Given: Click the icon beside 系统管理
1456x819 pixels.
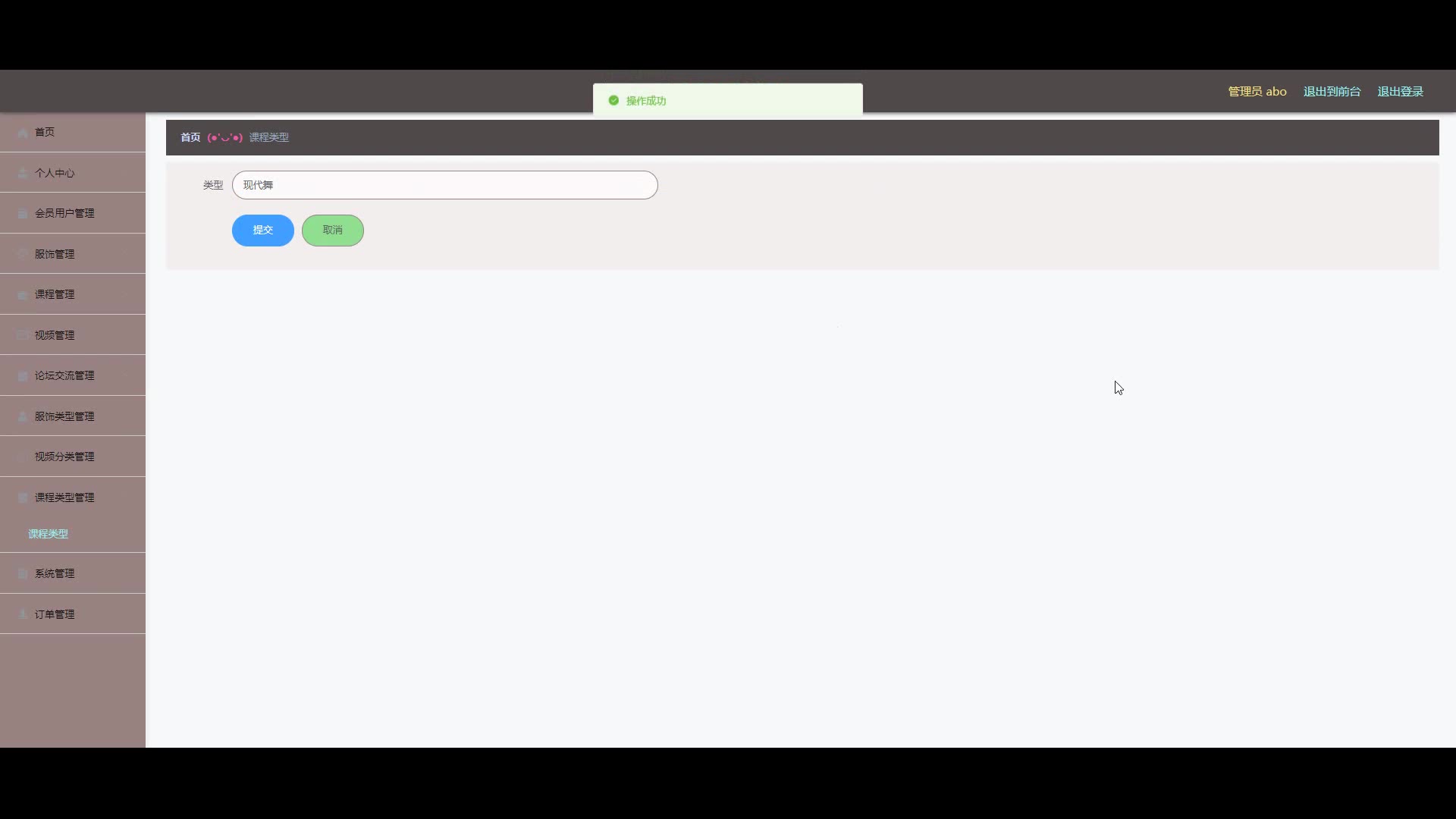Looking at the screenshot, I should click(x=23, y=574).
